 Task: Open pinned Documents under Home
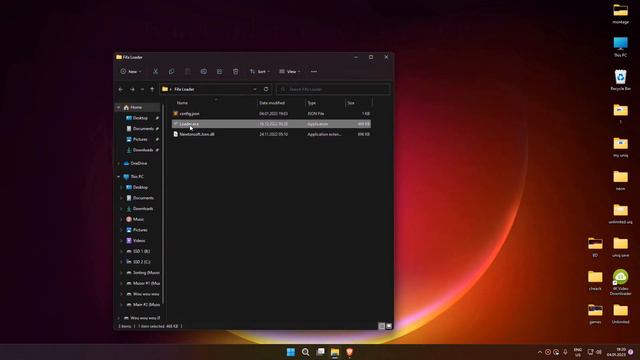pyautogui.click(x=142, y=129)
